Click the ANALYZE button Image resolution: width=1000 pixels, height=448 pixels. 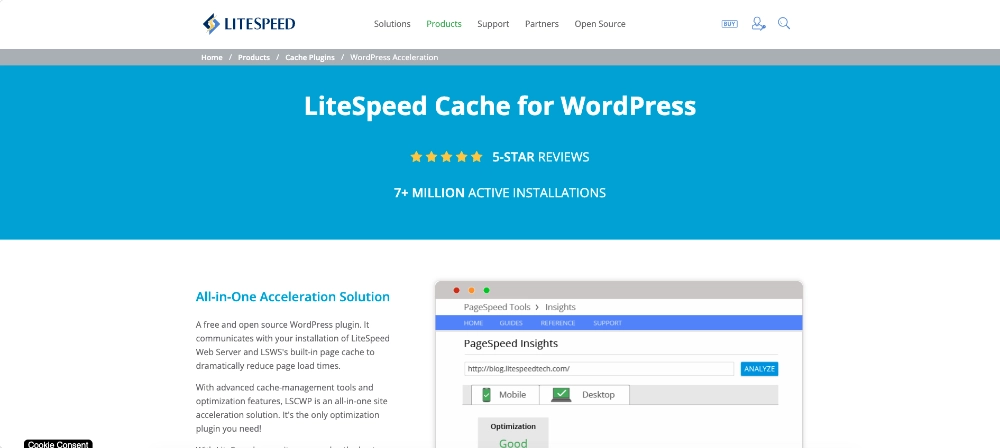pos(759,369)
